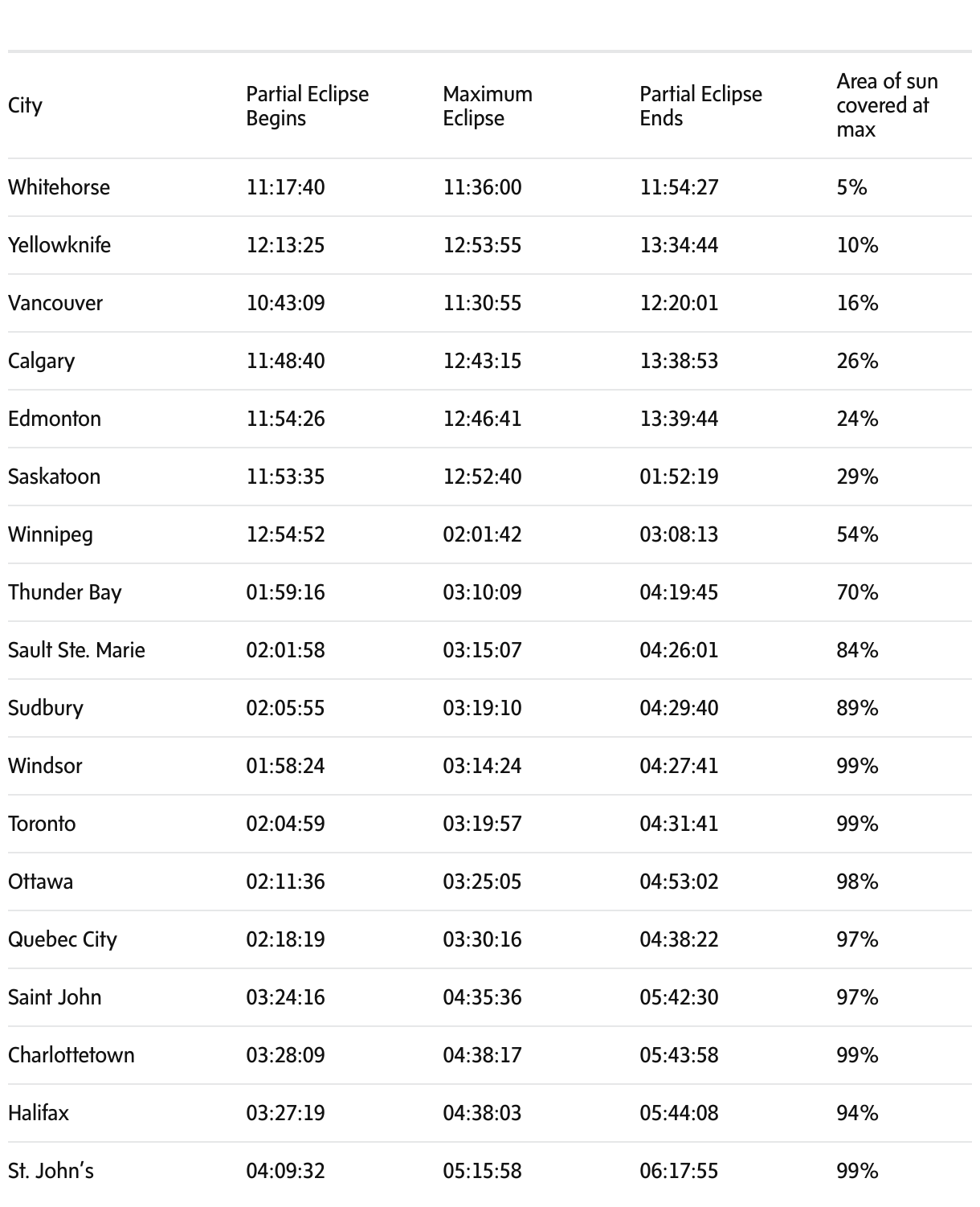This screenshot has height=1207, width=980.
Task: Click Winnipeg's 54% coverage value
Action: click(x=857, y=534)
